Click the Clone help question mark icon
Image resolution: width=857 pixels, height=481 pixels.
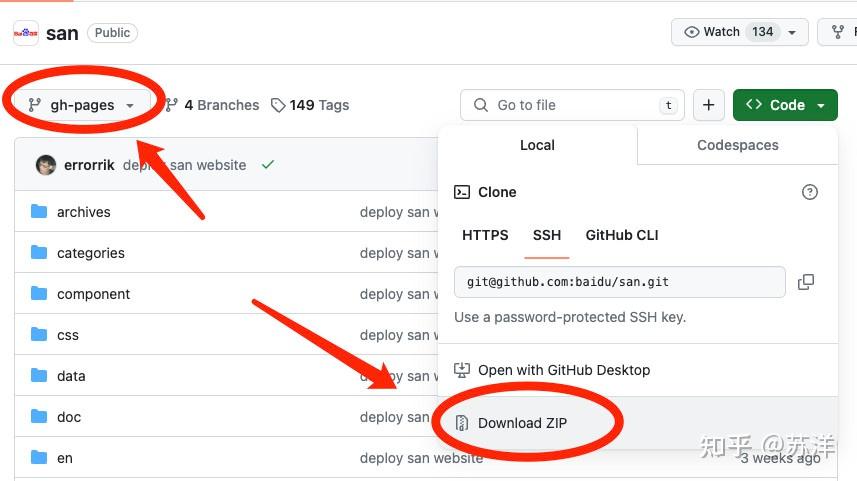click(x=809, y=192)
